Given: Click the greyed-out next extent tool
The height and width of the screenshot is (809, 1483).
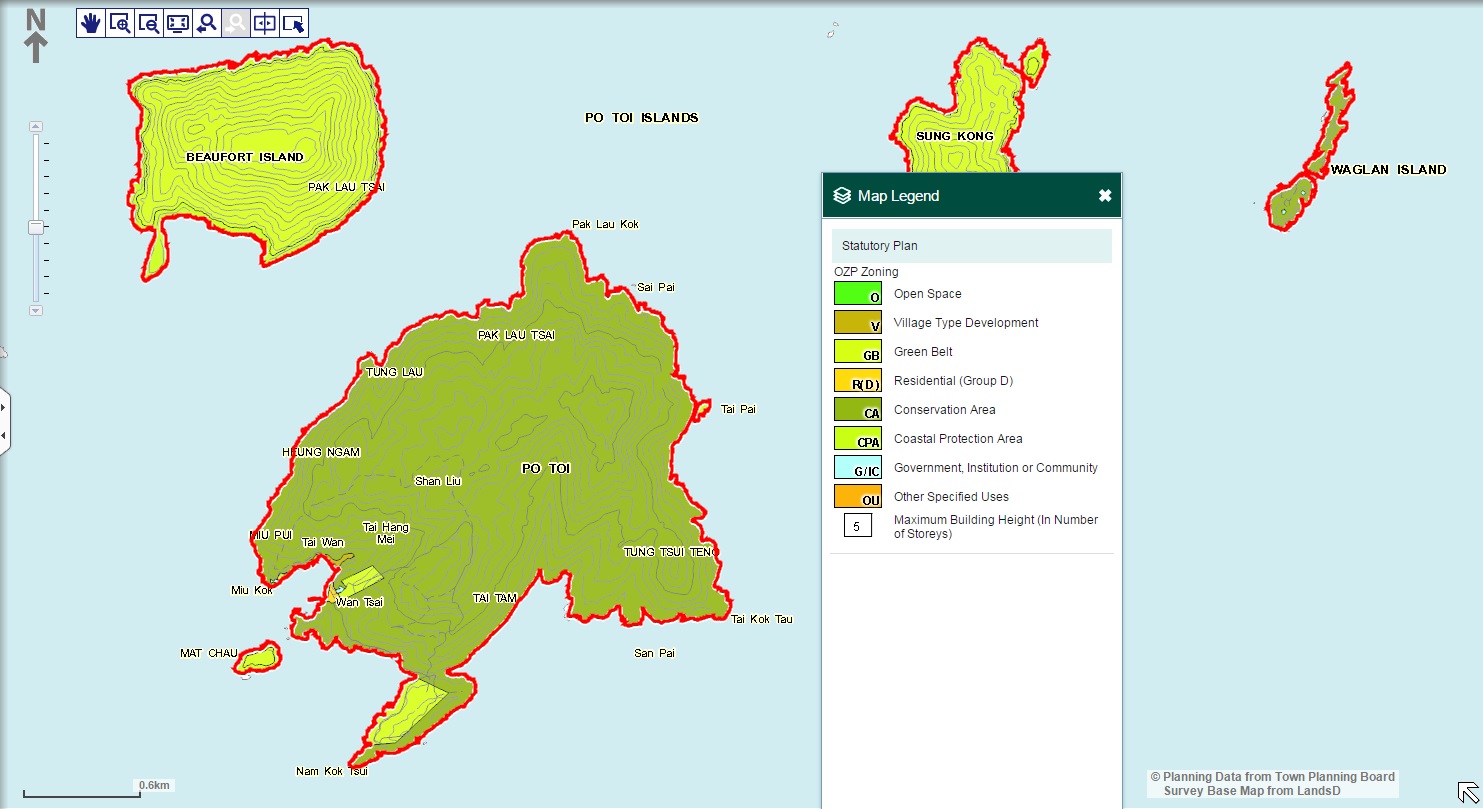Looking at the screenshot, I should coord(236,24).
